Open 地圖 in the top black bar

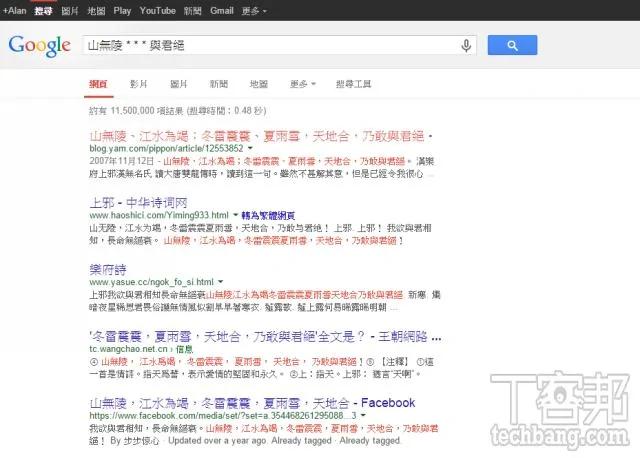point(96,11)
